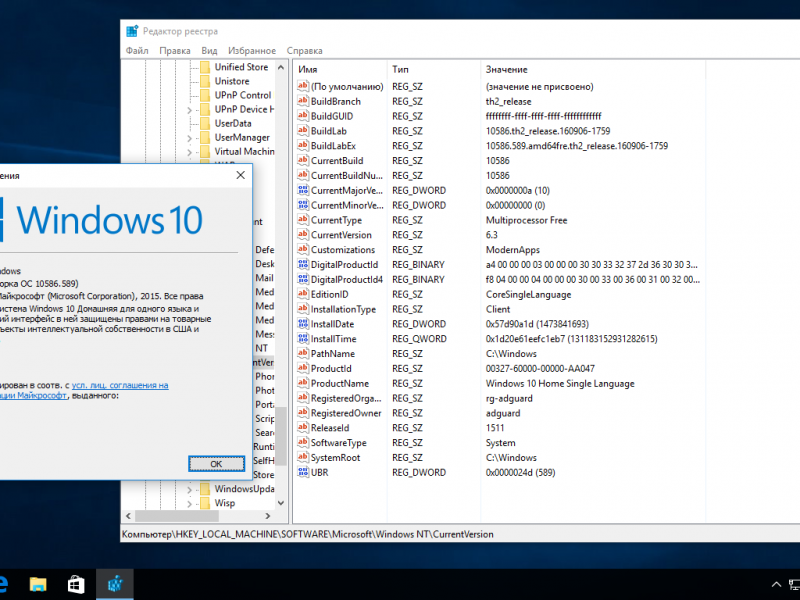Select the UserManager key label
Viewport: 800px width, 600px height.
(242, 137)
